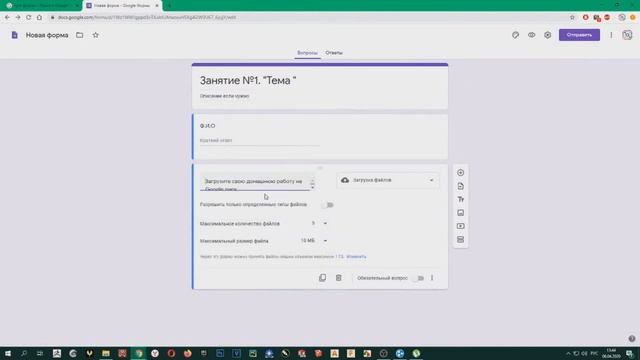Viewport: 640px width, 360px height.
Task: Open the form's three-dot menu
Action: (611, 35)
